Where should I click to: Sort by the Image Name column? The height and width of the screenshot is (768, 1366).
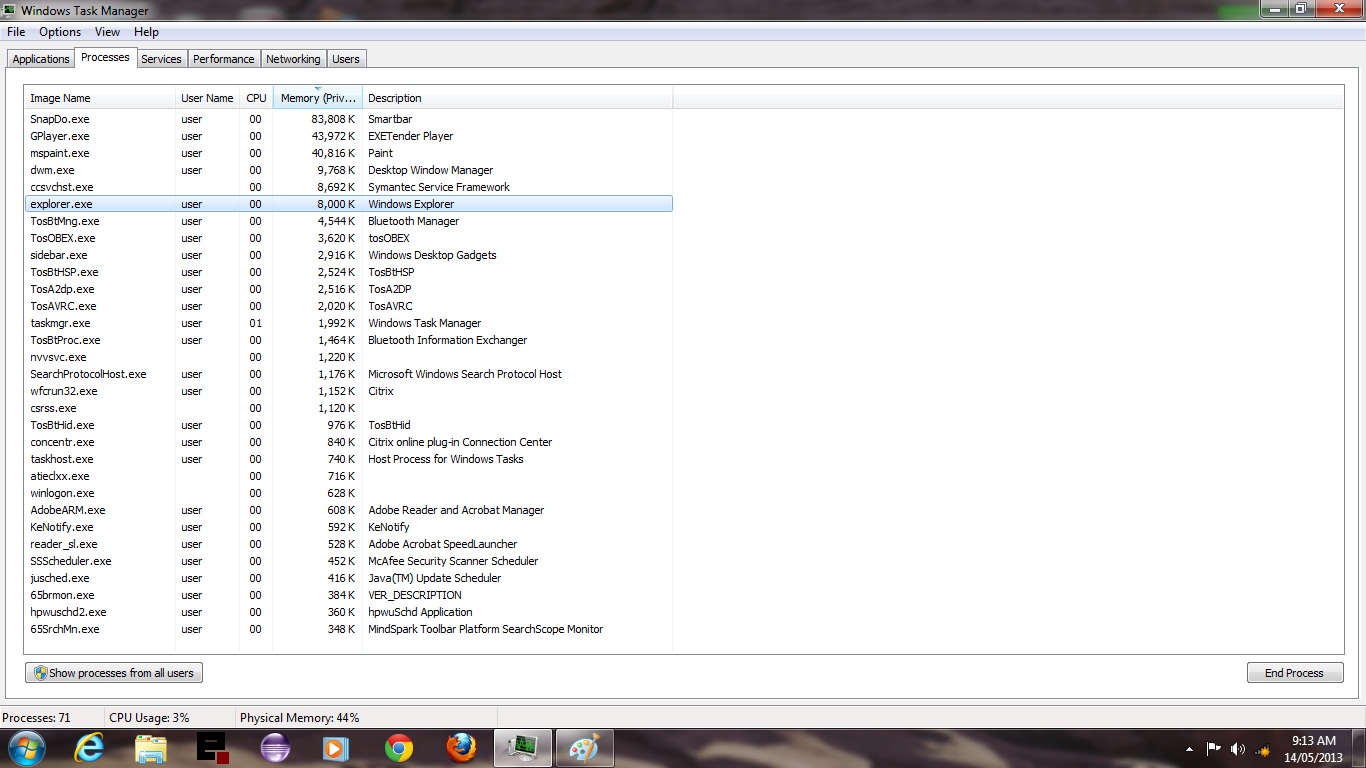pos(100,98)
